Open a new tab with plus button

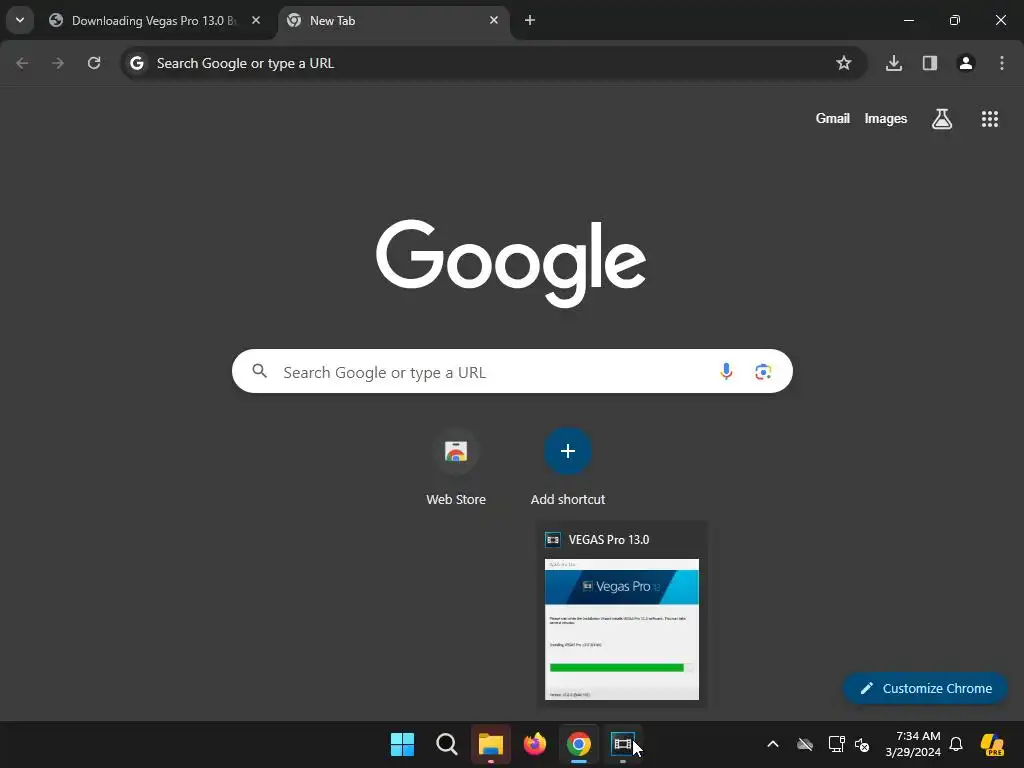pos(530,20)
